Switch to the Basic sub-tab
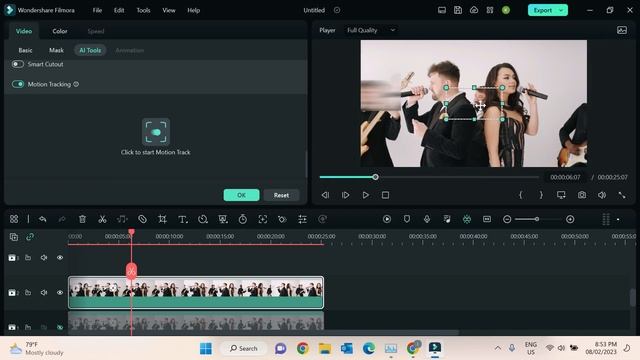Viewport: 640px width, 360px height. click(25, 50)
